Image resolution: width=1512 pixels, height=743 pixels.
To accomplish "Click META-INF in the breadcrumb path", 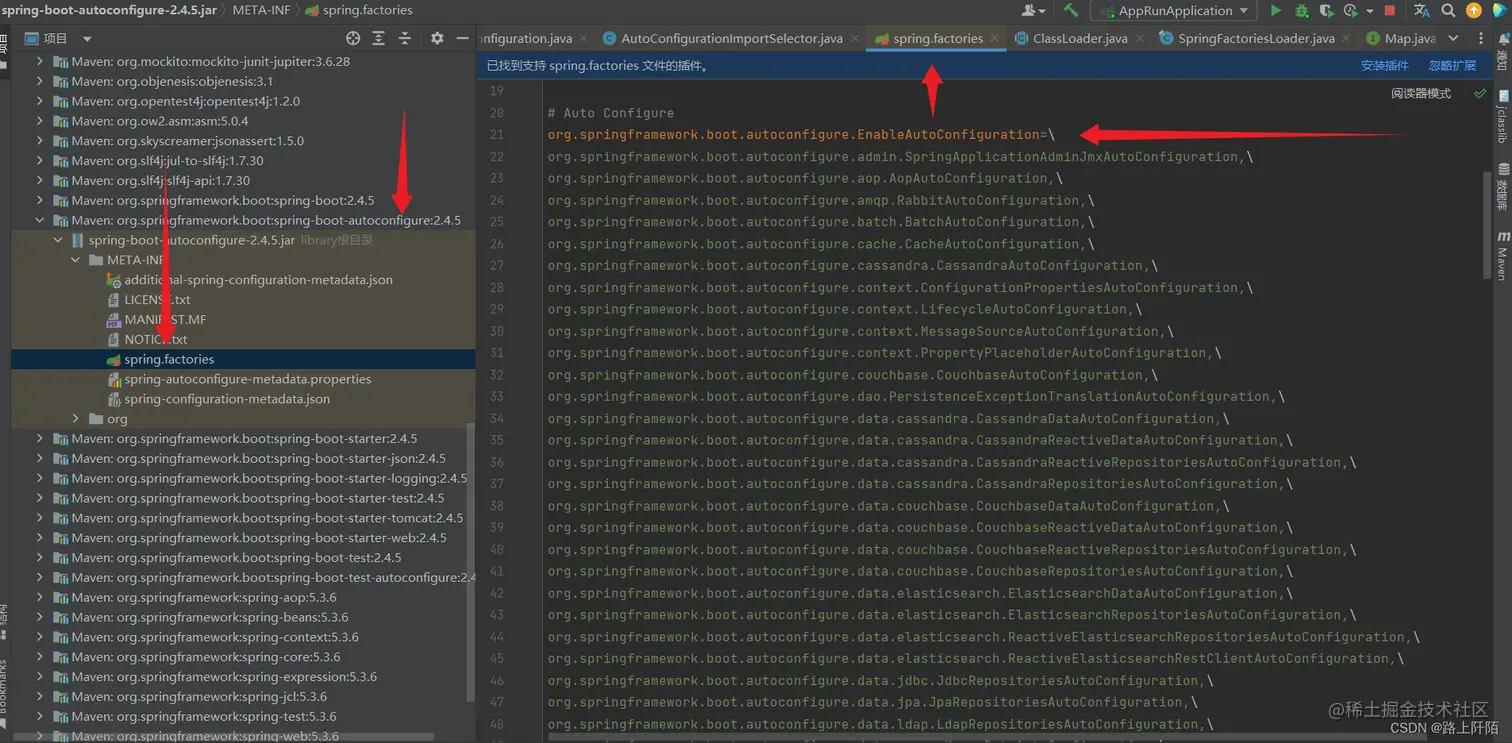I will pos(260,10).
